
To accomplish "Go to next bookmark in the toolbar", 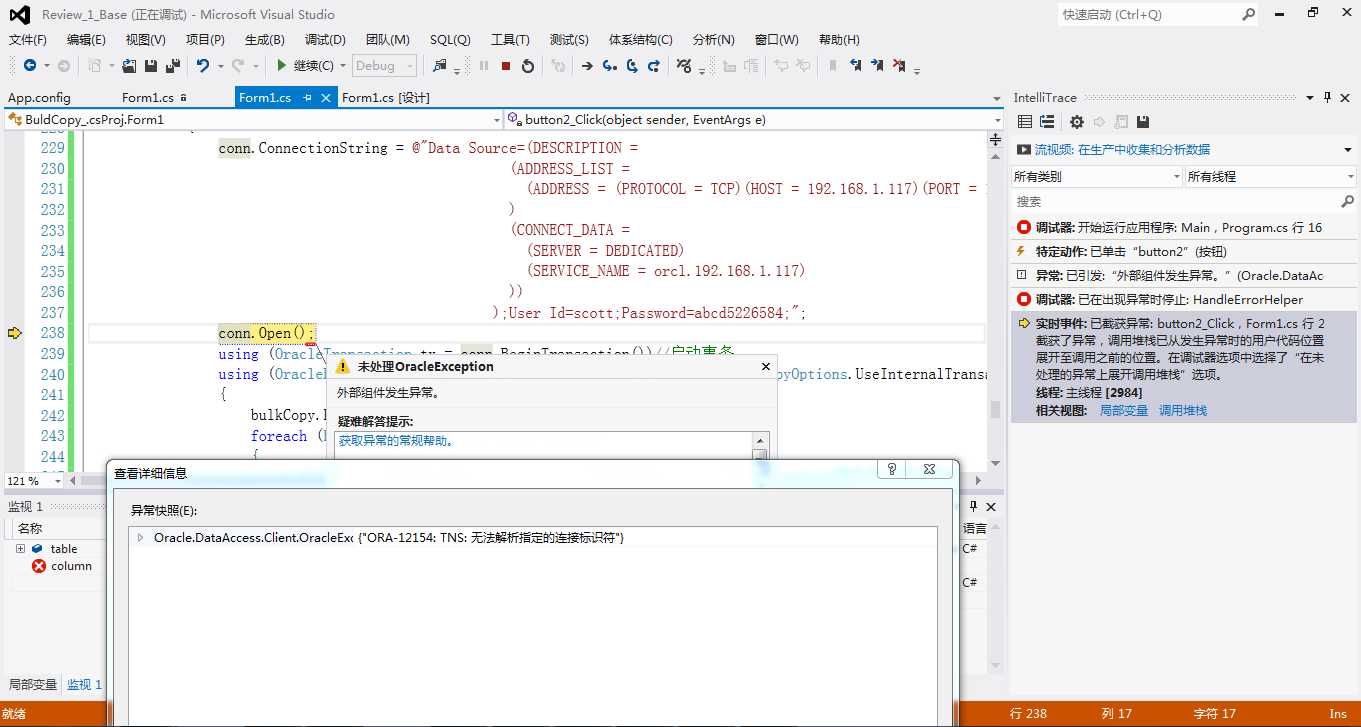I will point(877,66).
